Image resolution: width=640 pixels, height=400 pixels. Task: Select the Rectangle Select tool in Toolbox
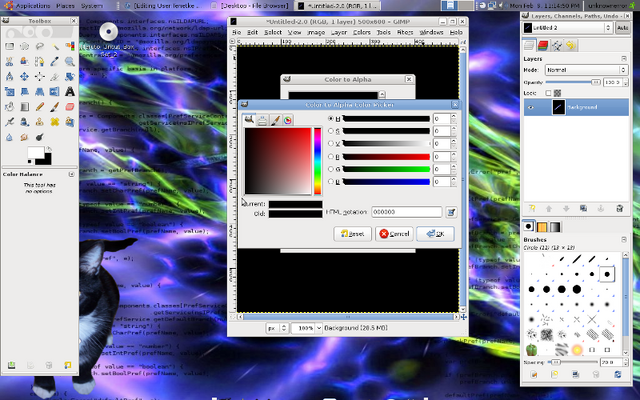coord(9,46)
